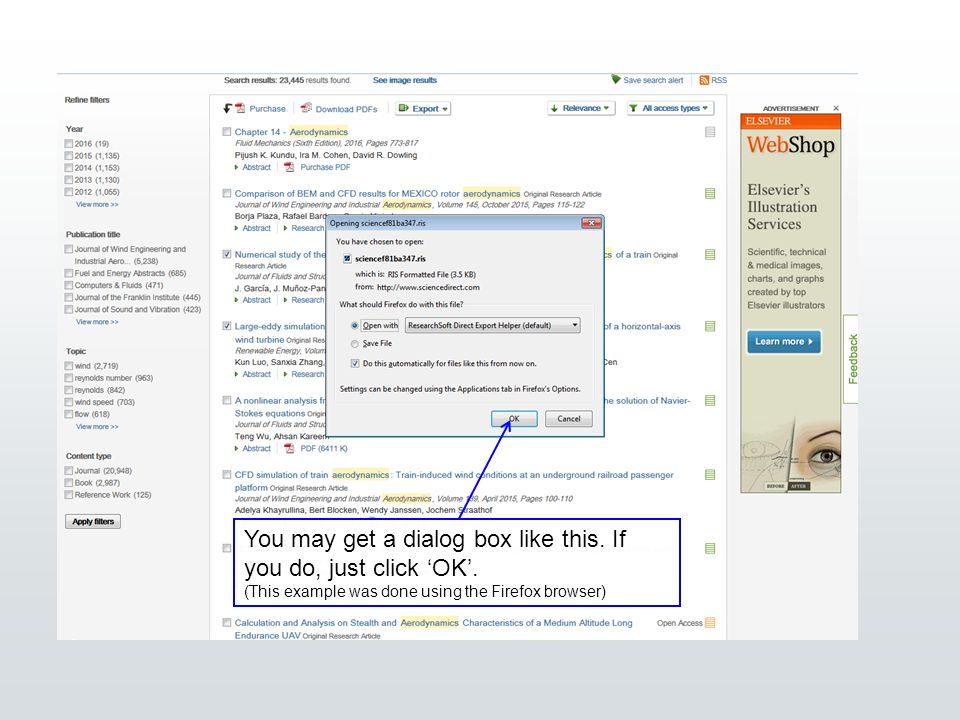Image resolution: width=960 pixels, height=720 pixels.
Task: Click the Apply filters button
Action: pyautogui.click(x=93, y=522)
